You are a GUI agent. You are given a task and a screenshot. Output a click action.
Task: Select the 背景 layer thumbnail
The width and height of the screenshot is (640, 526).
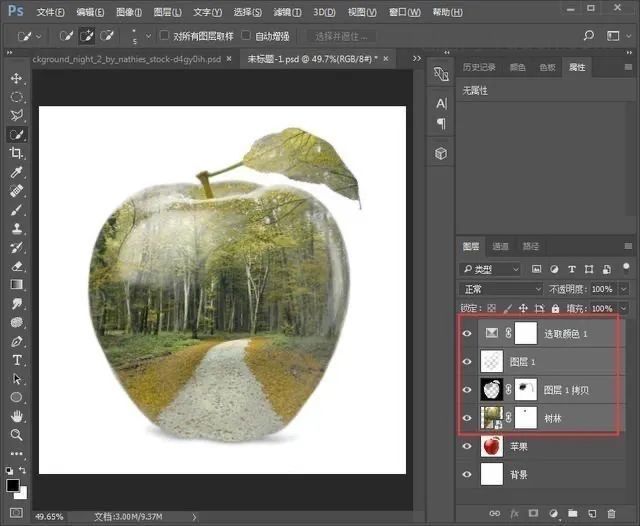tap(493, 475)
